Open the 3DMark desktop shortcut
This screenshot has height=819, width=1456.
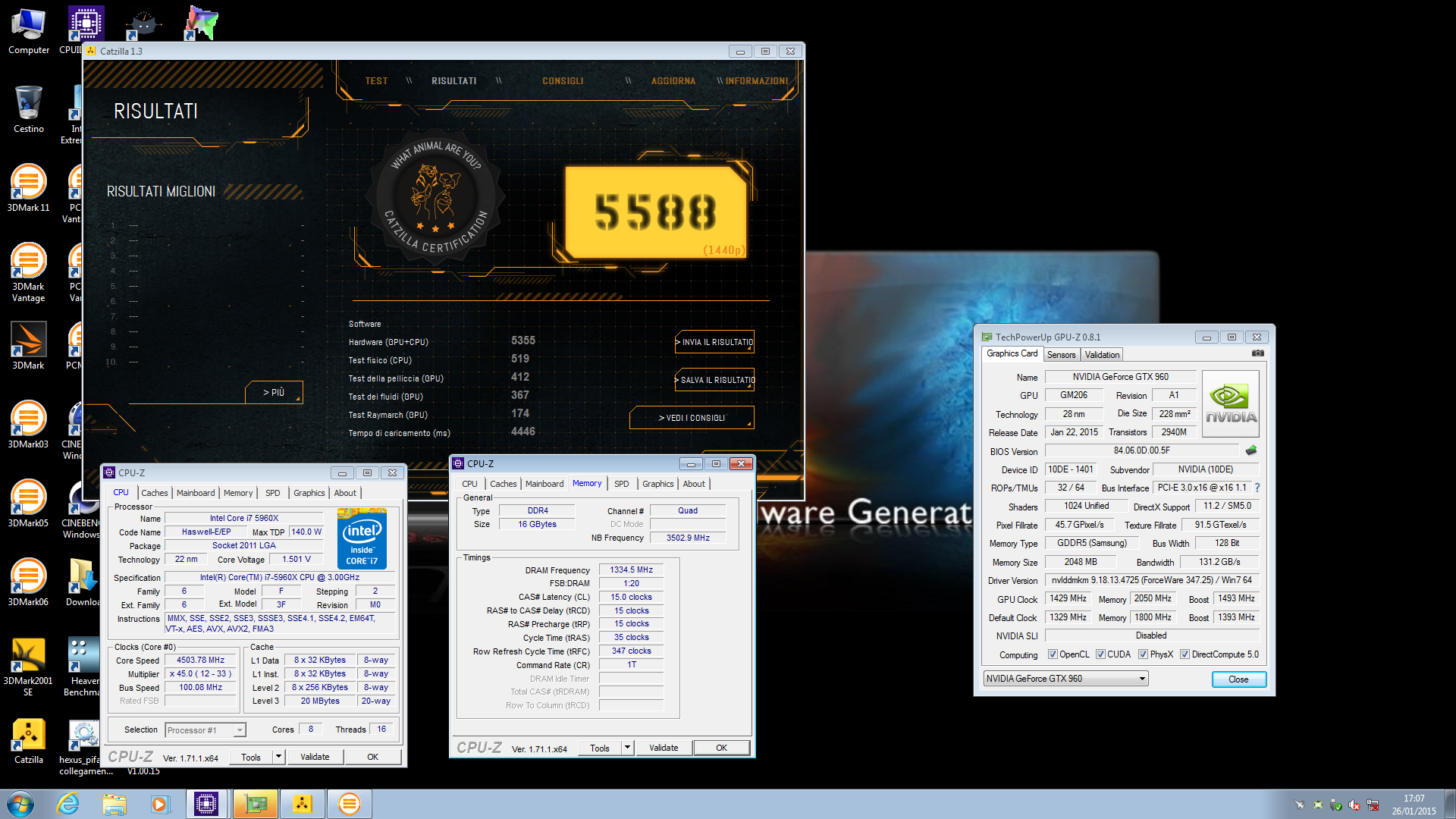(28, 347)
